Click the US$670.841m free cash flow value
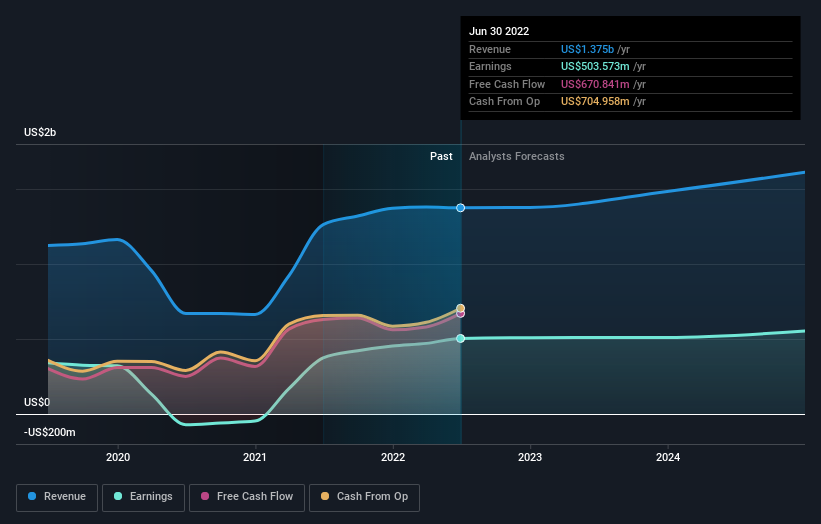 (595, 84)
